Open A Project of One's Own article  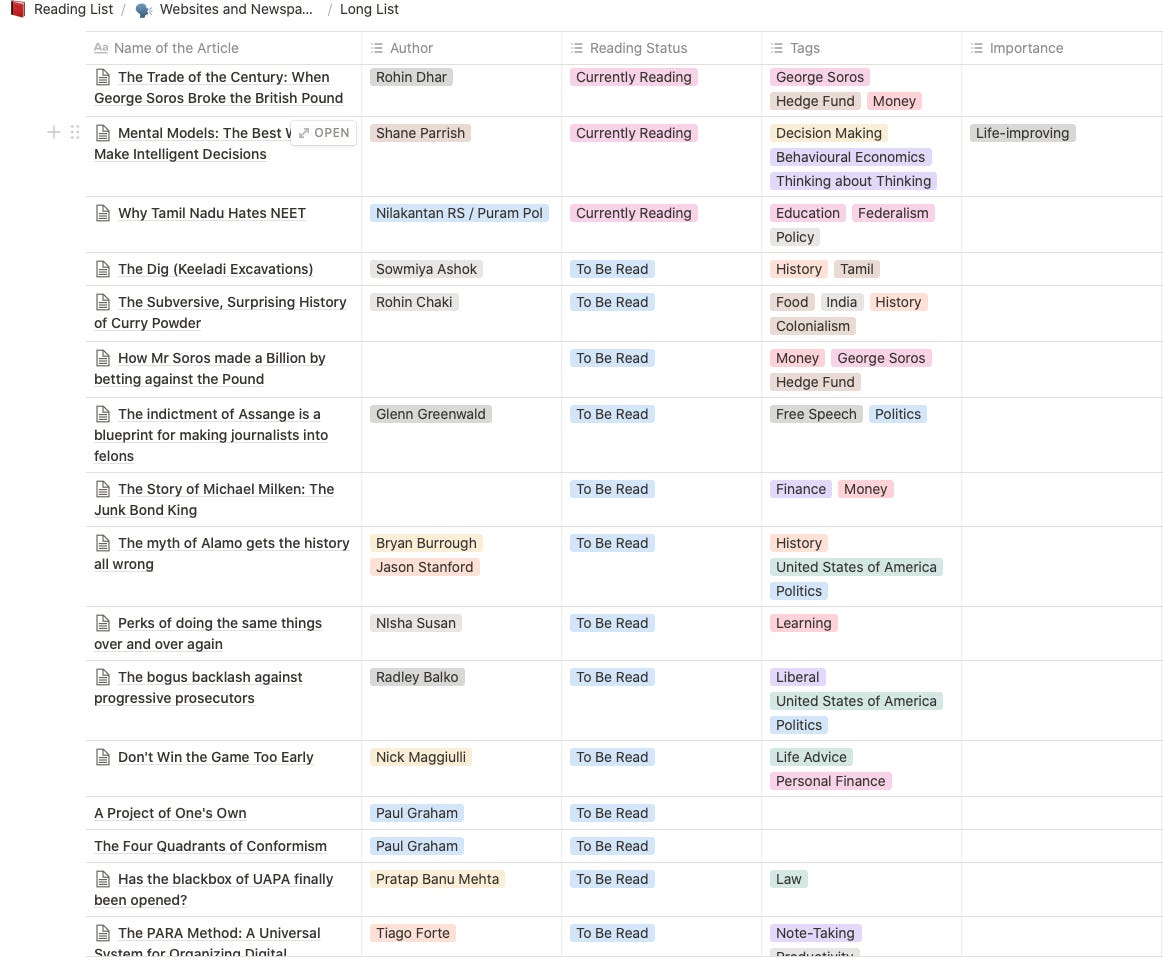(x=170, y=813)
